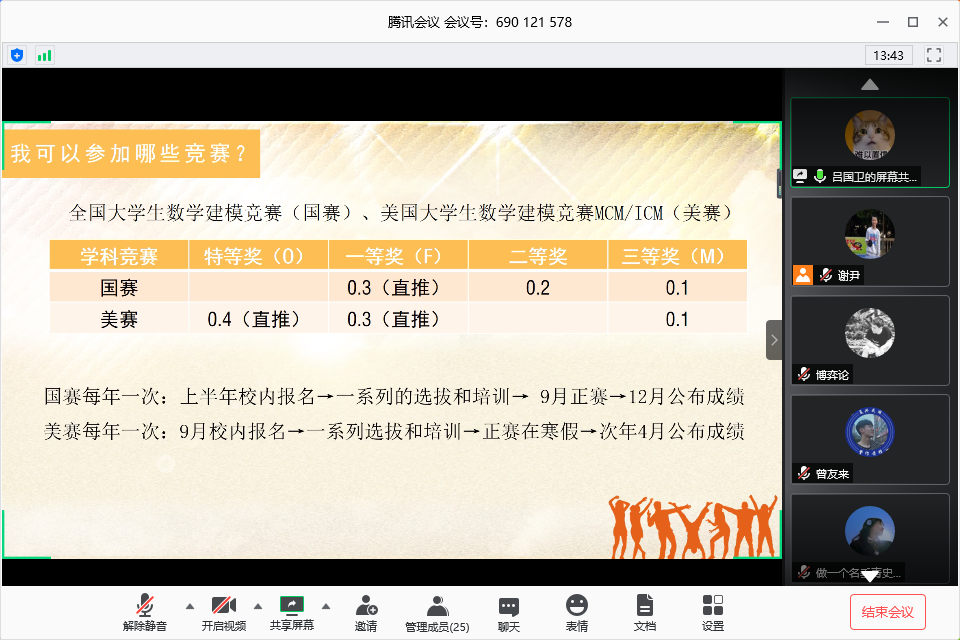Open 管理成员(25) member management

(437, 612)
